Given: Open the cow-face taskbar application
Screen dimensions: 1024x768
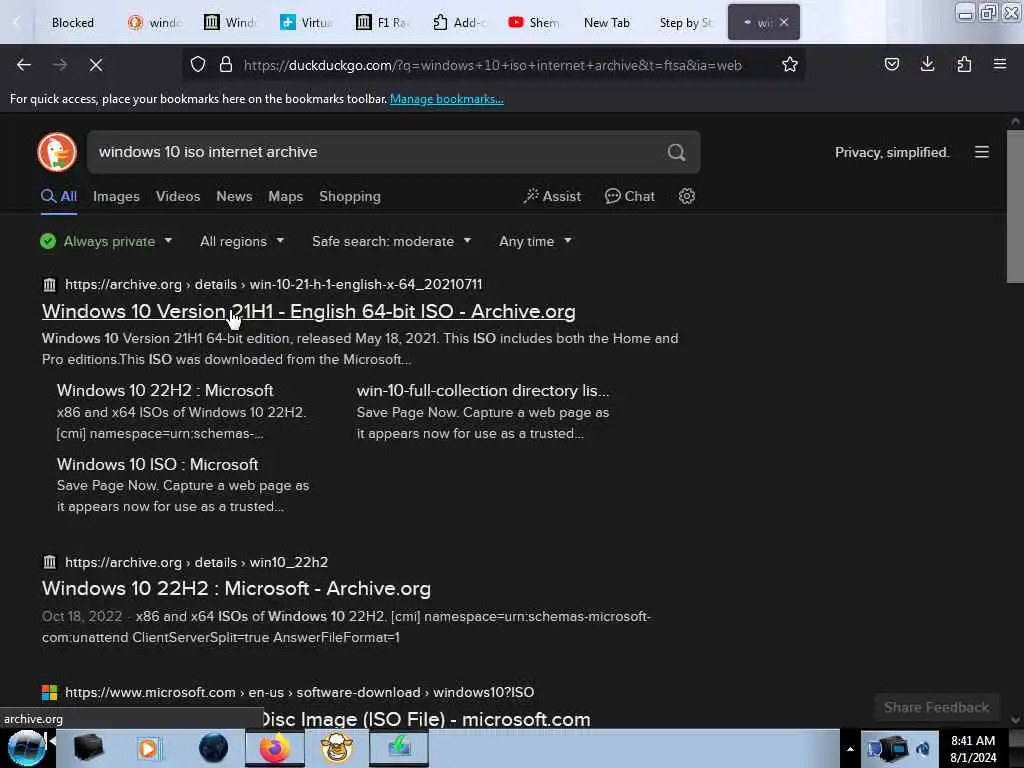Looking at the screenshot, I should [336, 748].
